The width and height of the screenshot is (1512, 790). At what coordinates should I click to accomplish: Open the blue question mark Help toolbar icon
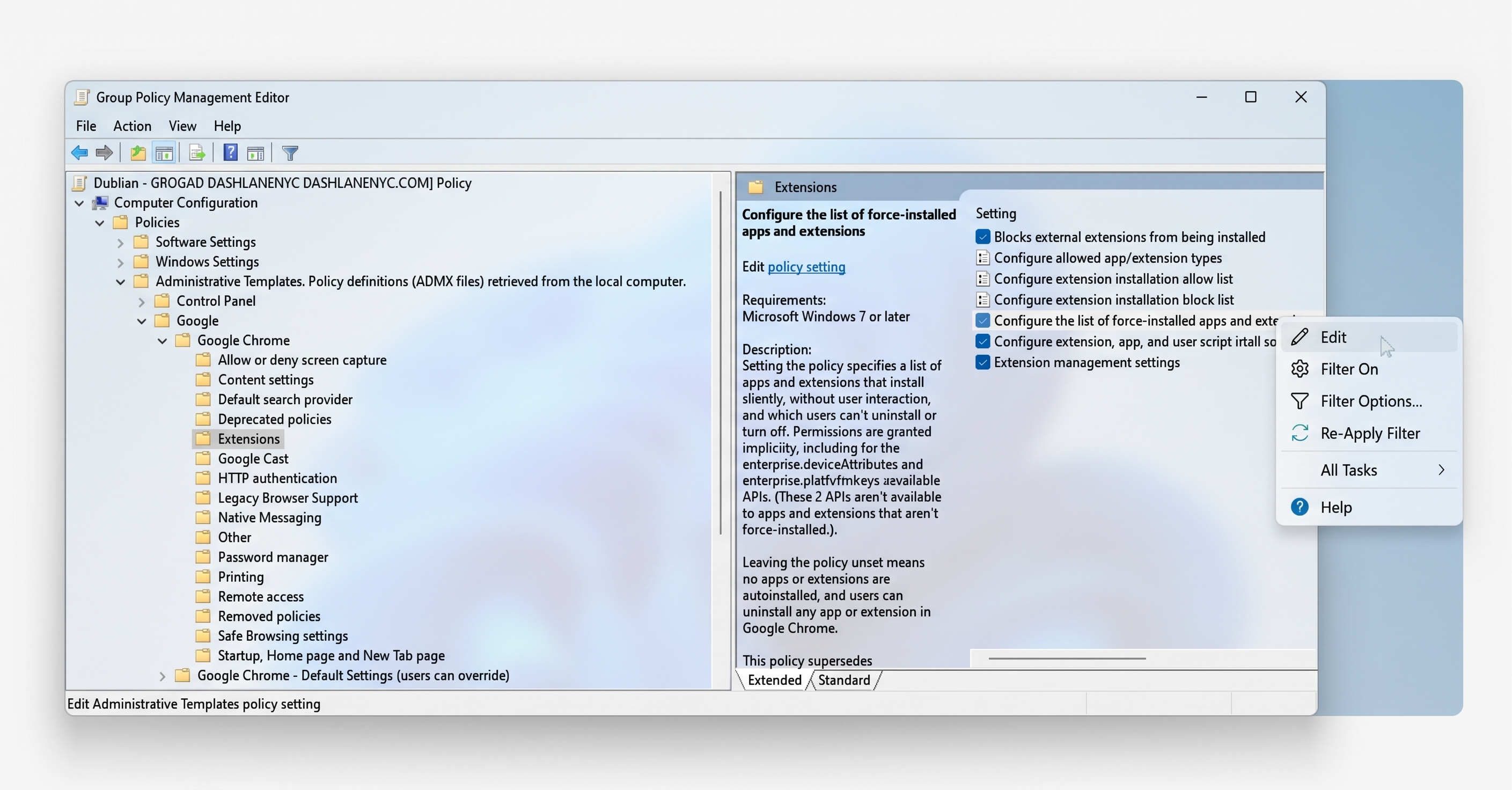tap(231, 152)
